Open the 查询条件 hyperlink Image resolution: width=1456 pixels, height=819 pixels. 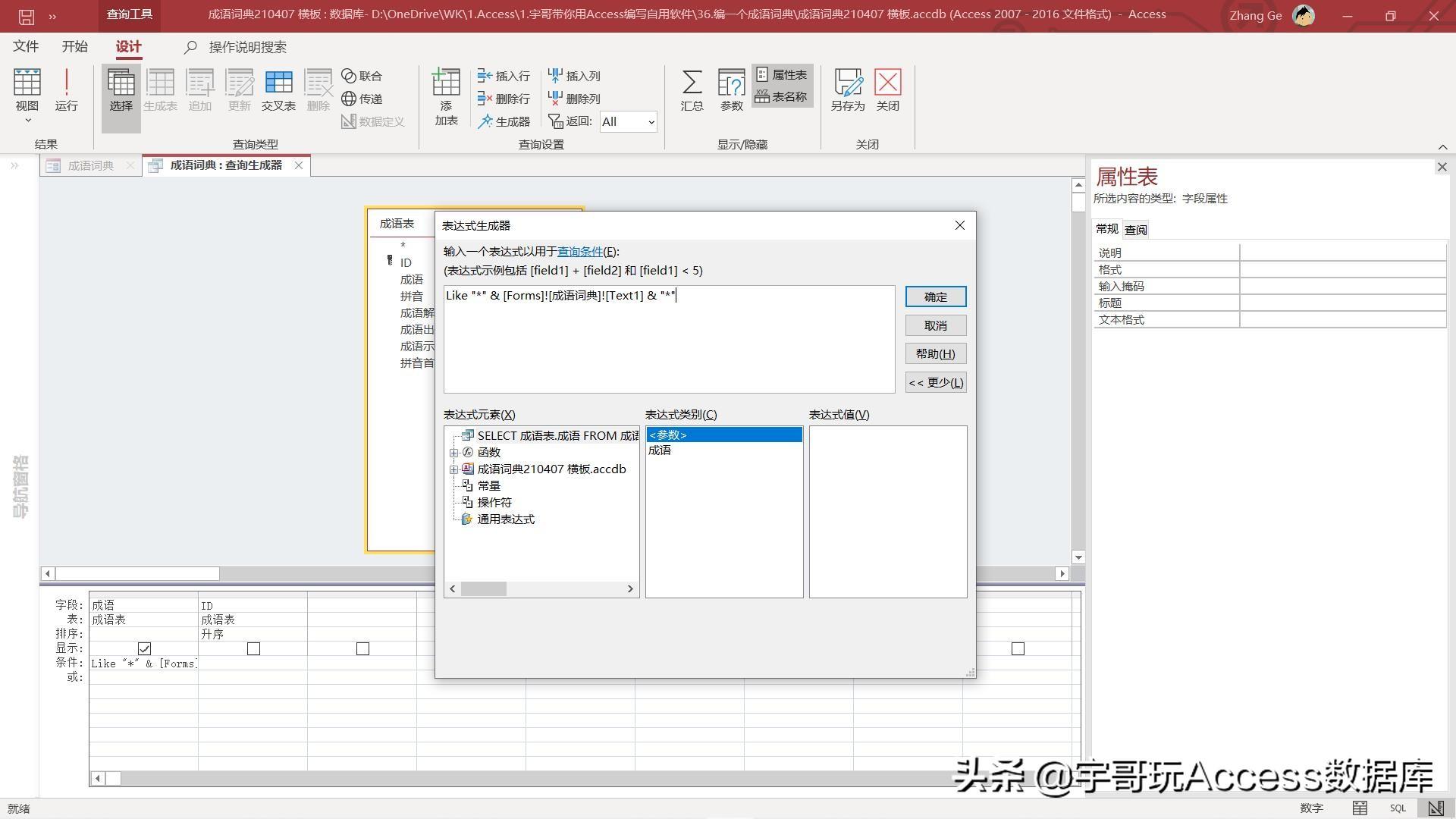(579, 252)
